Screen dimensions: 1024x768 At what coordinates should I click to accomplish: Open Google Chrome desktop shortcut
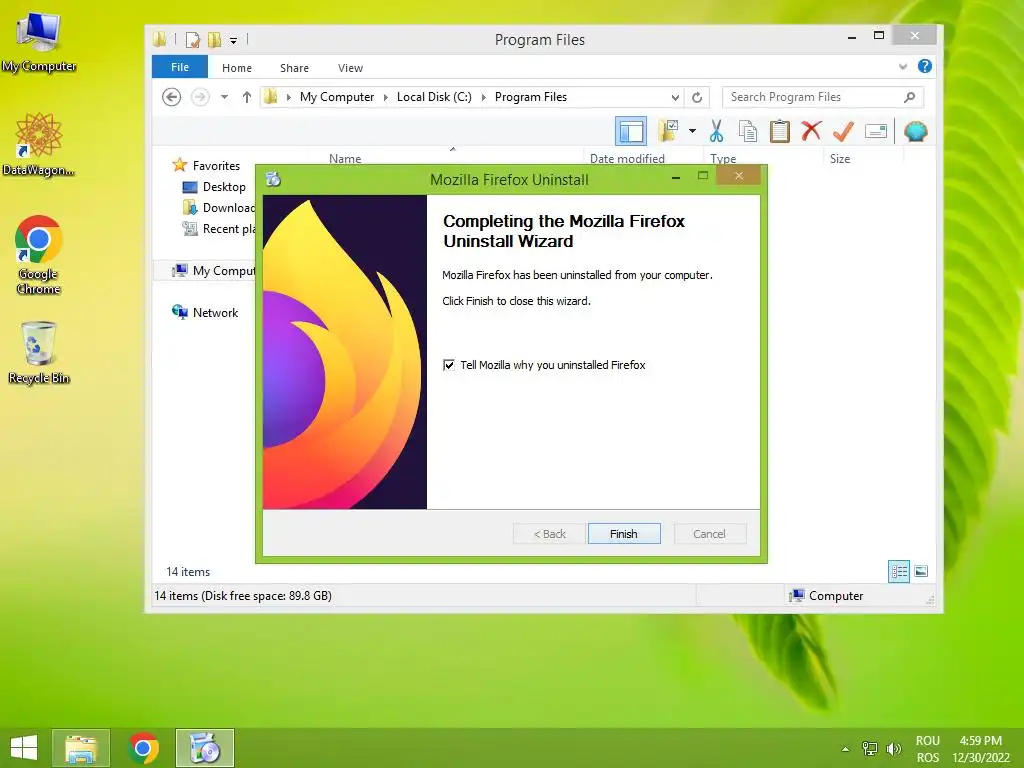point(39,255)
